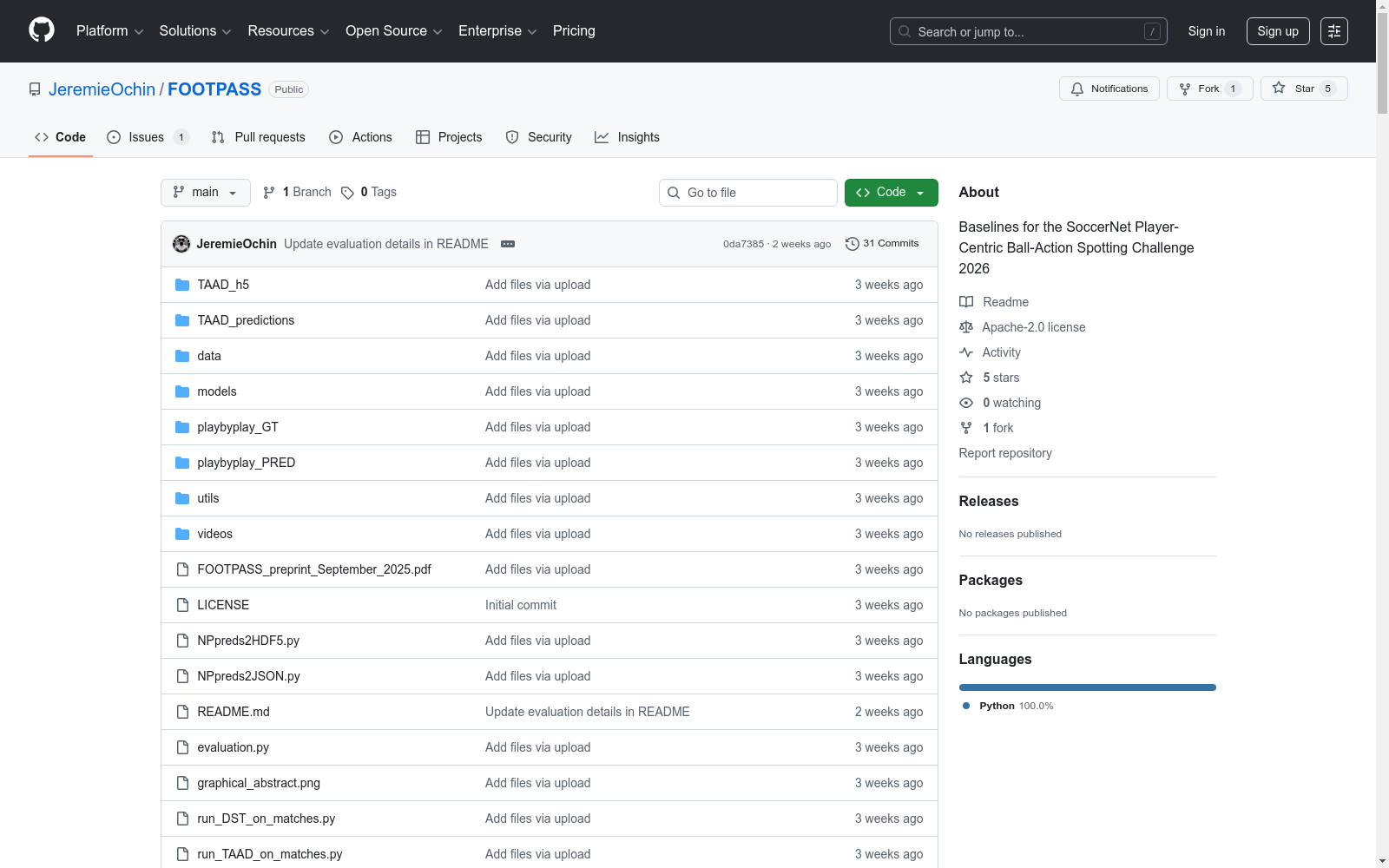The width and height of the screenshot is (1389, 868).
Task: Click the fork icon beside 1 fork
Action: click(x=966, y=428)
